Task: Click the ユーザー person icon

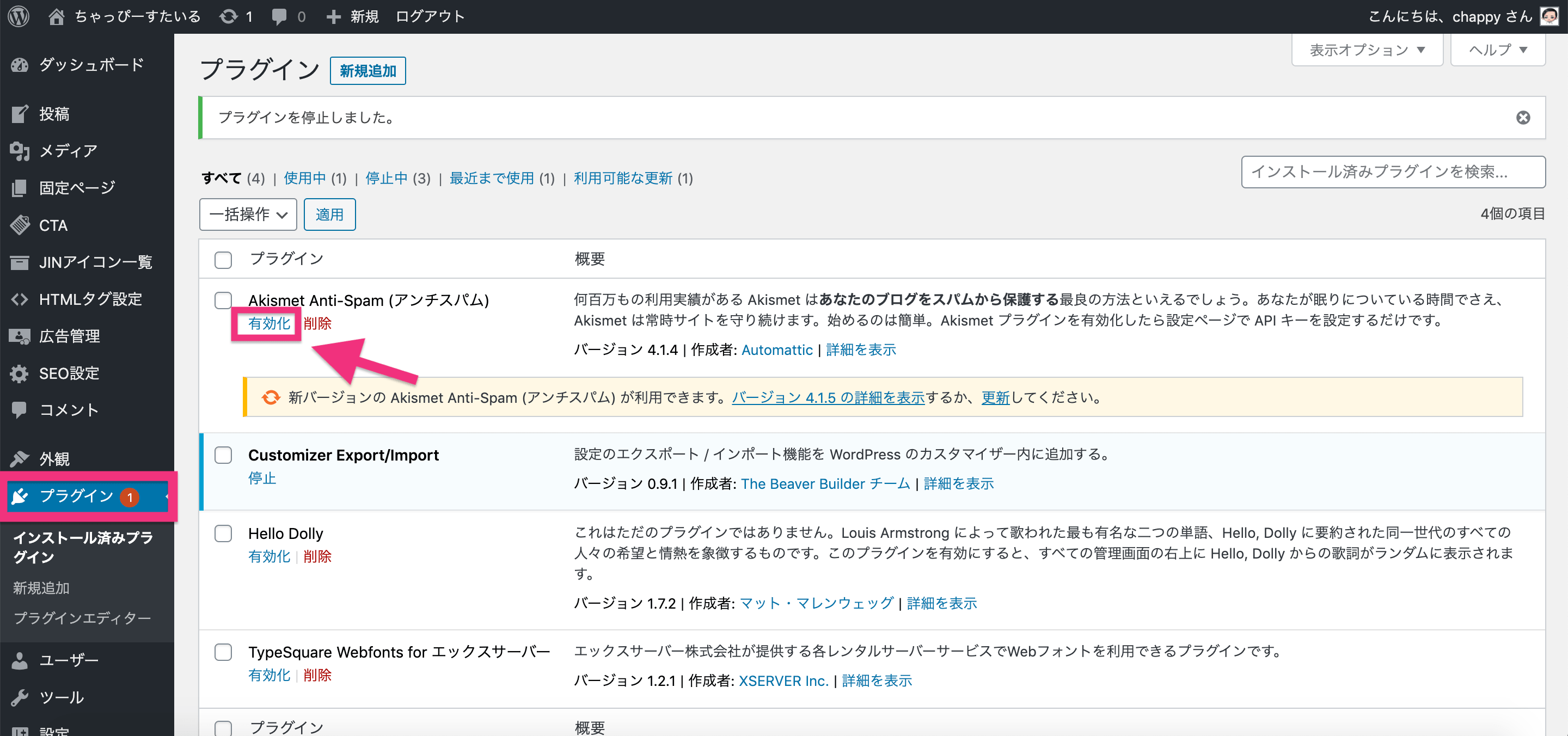Action: point(20,660)
